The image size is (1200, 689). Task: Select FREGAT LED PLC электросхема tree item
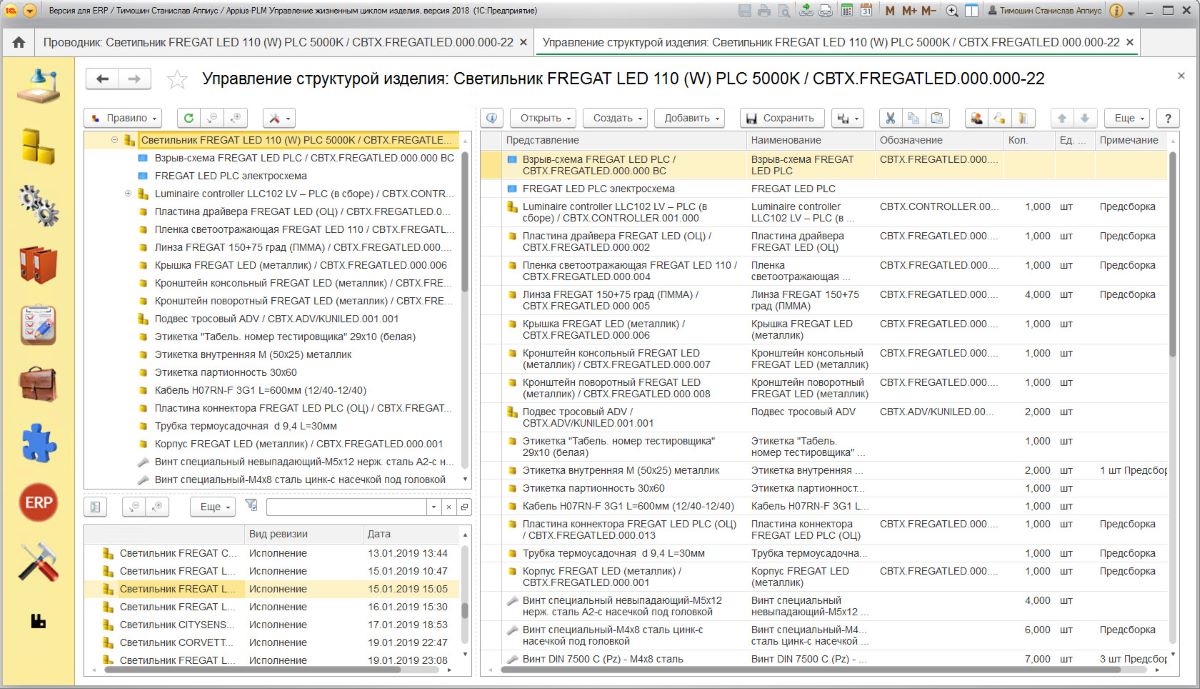click(231, 175)
